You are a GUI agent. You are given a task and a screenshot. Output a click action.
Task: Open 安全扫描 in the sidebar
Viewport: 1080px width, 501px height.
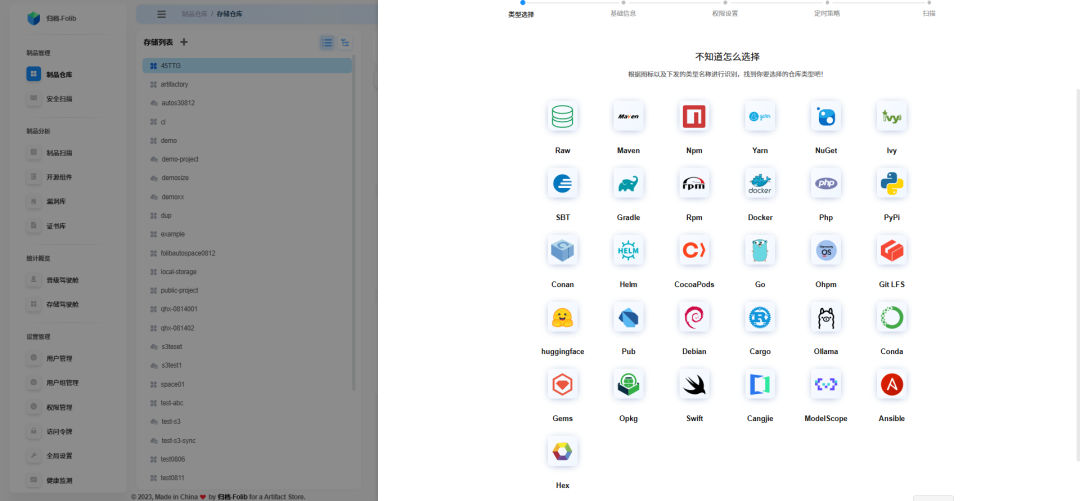59,99
